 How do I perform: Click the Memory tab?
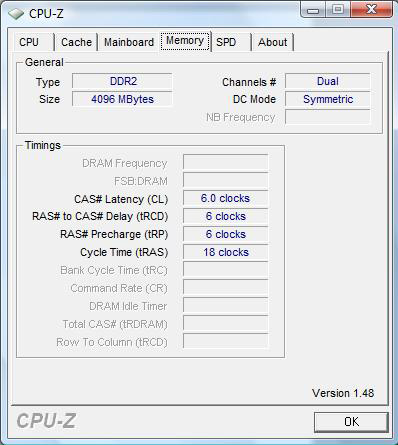(x=185, y=41)
